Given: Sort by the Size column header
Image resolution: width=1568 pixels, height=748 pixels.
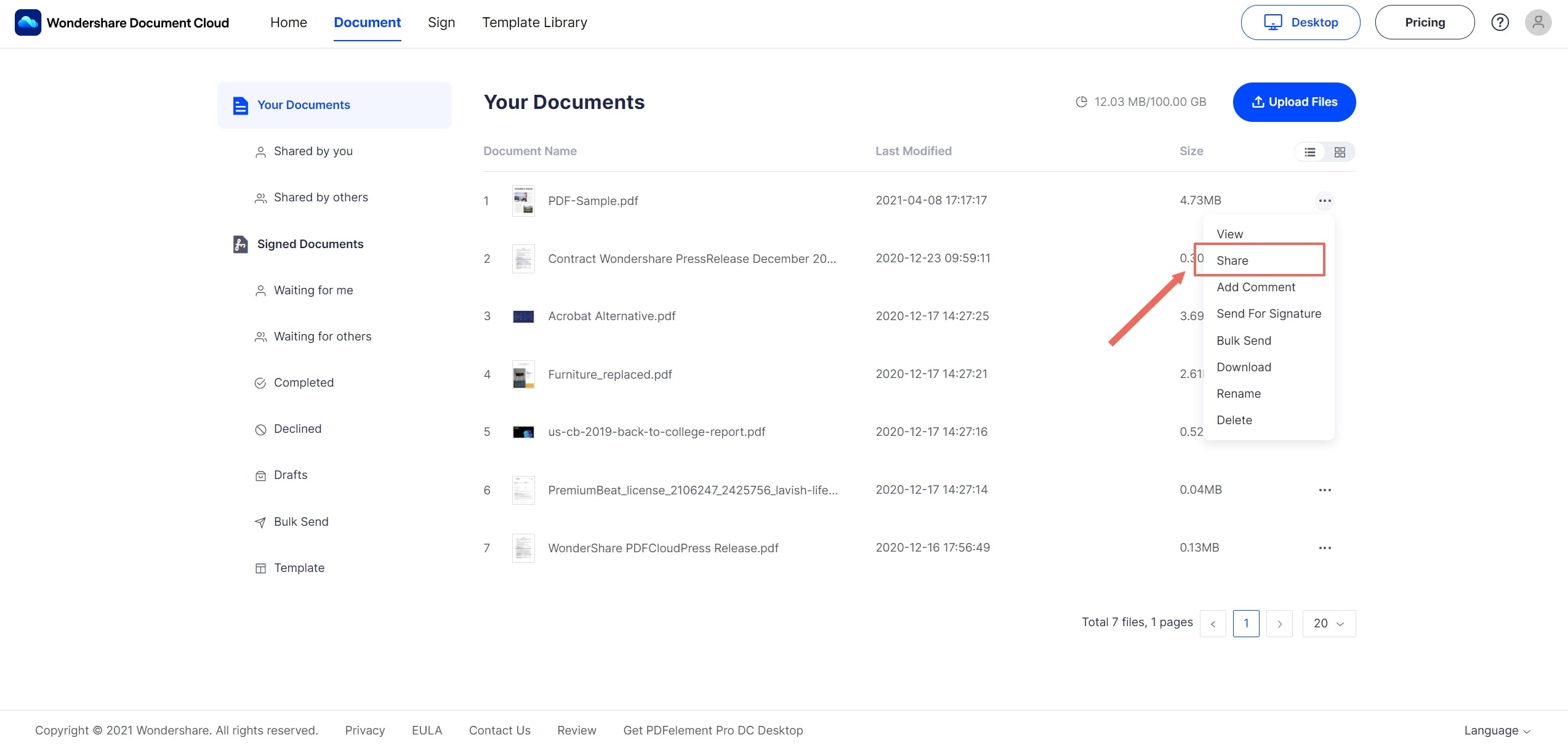Looking at the screenshot, I should pyautogui.click(x=1191, y=151).
